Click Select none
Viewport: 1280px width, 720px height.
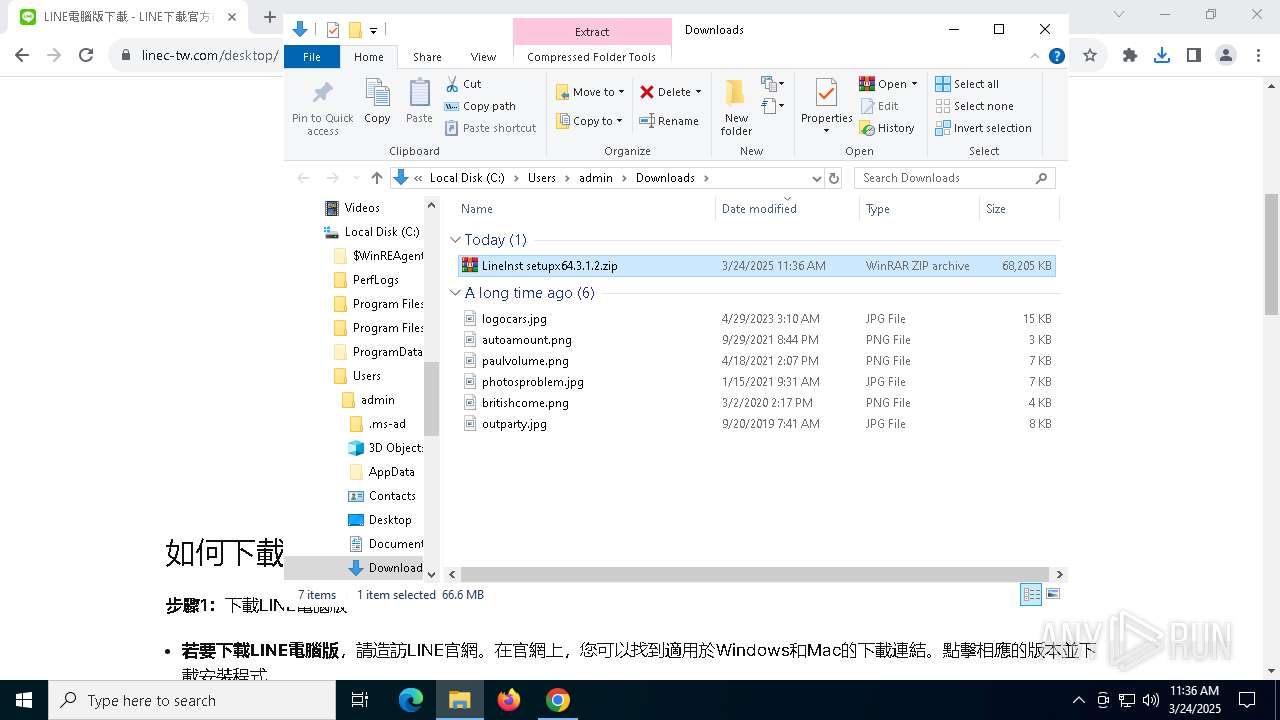[974, 106]
